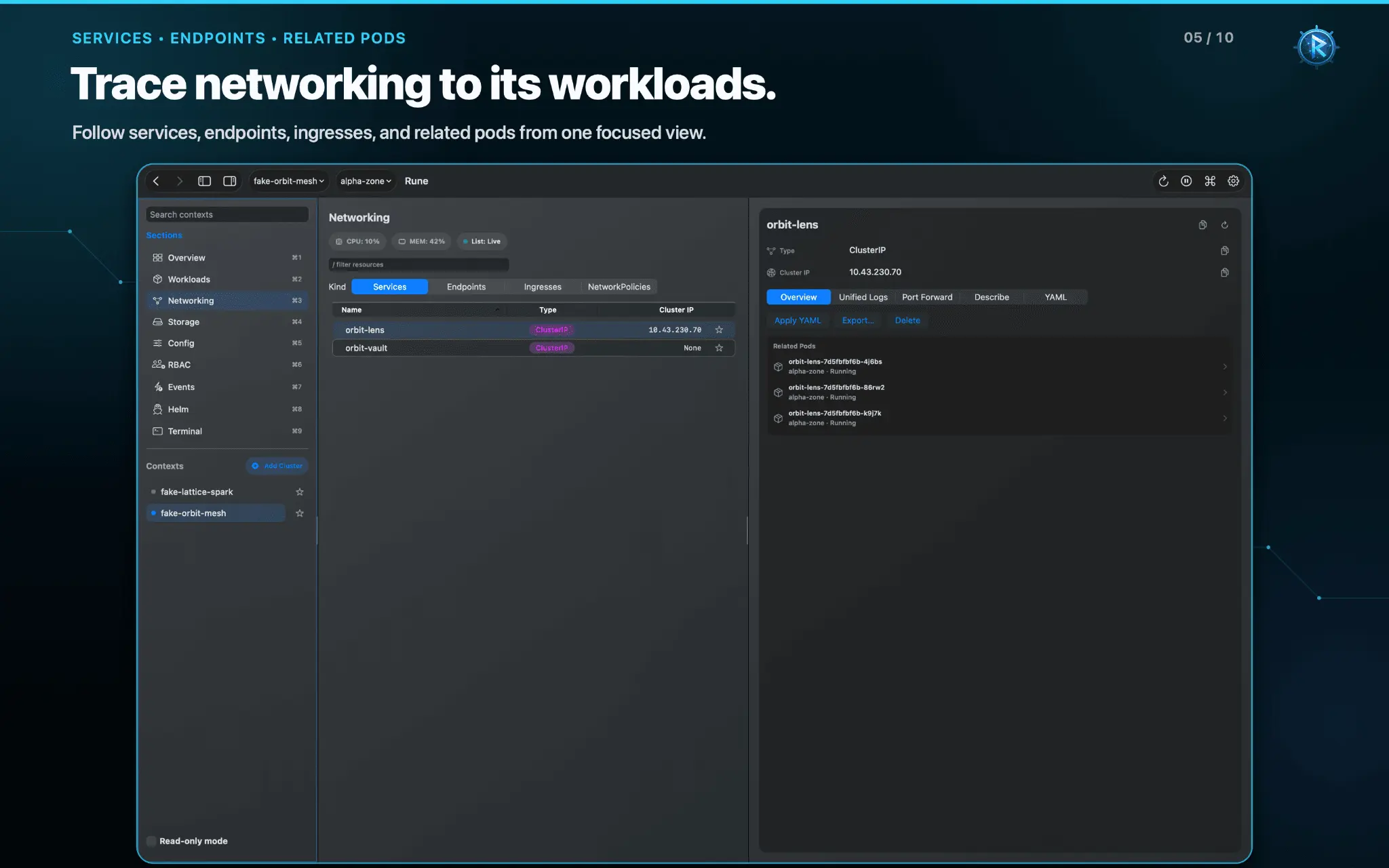
Task: Click the 10.43.230.70 cell in orbit-lens row
Action: coord(675,330)
